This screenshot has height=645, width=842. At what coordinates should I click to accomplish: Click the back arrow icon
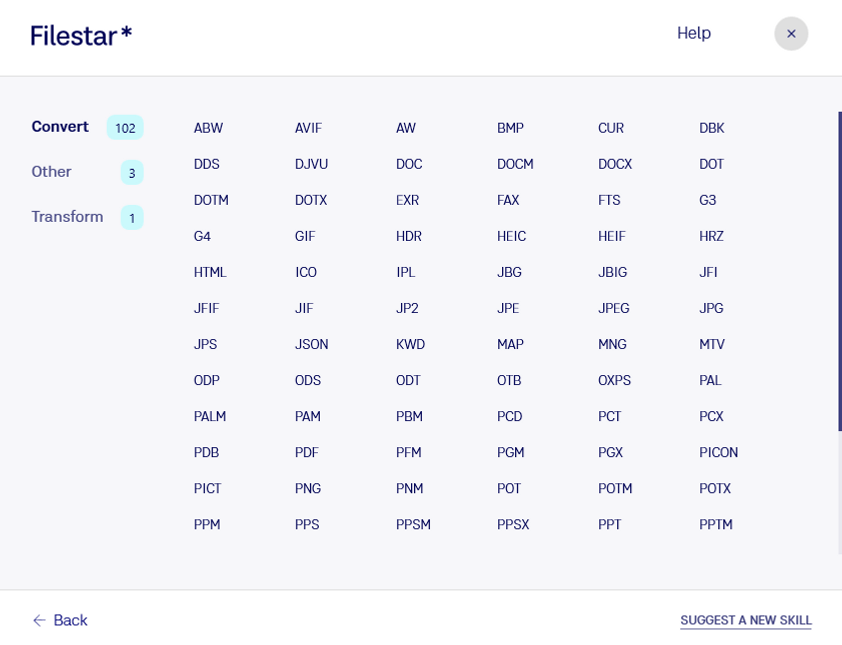coord(39,620)
